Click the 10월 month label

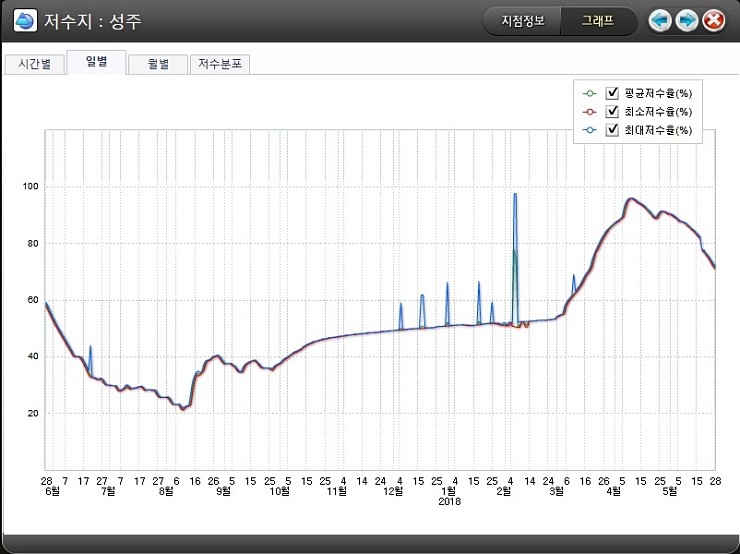point(279,491)
